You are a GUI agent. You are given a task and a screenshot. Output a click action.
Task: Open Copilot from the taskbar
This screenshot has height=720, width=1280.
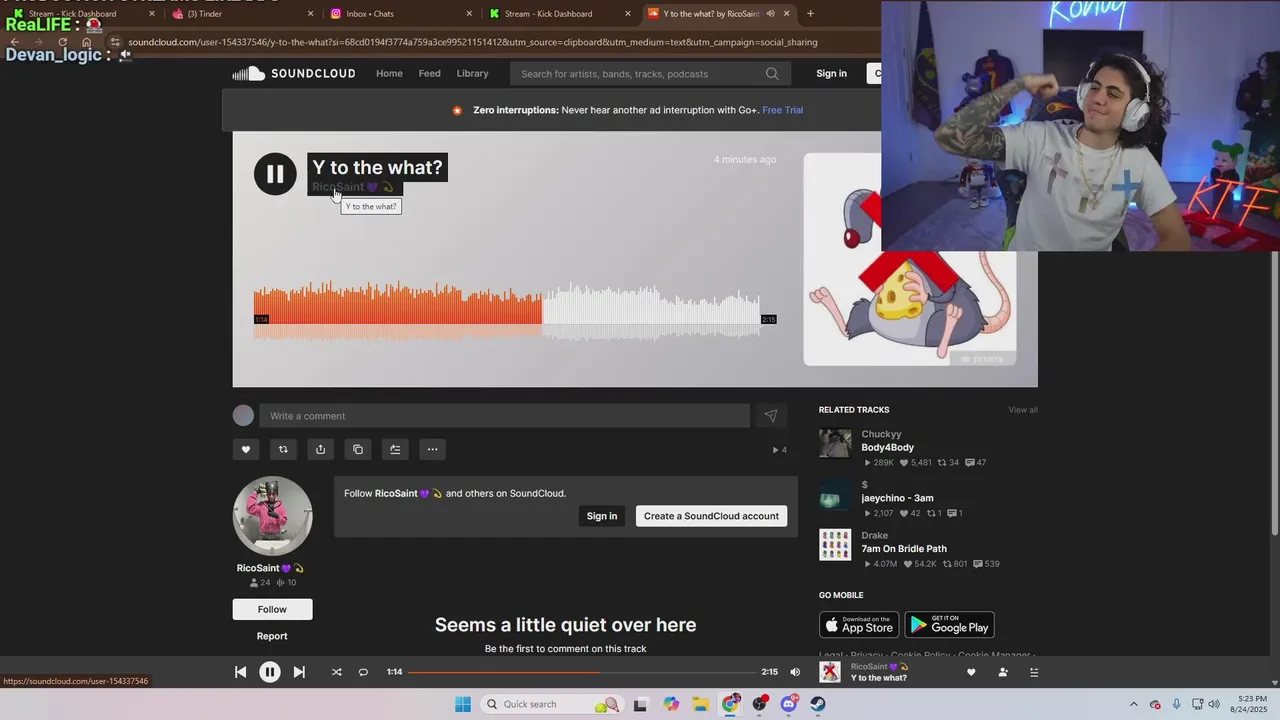pos(671,704)
